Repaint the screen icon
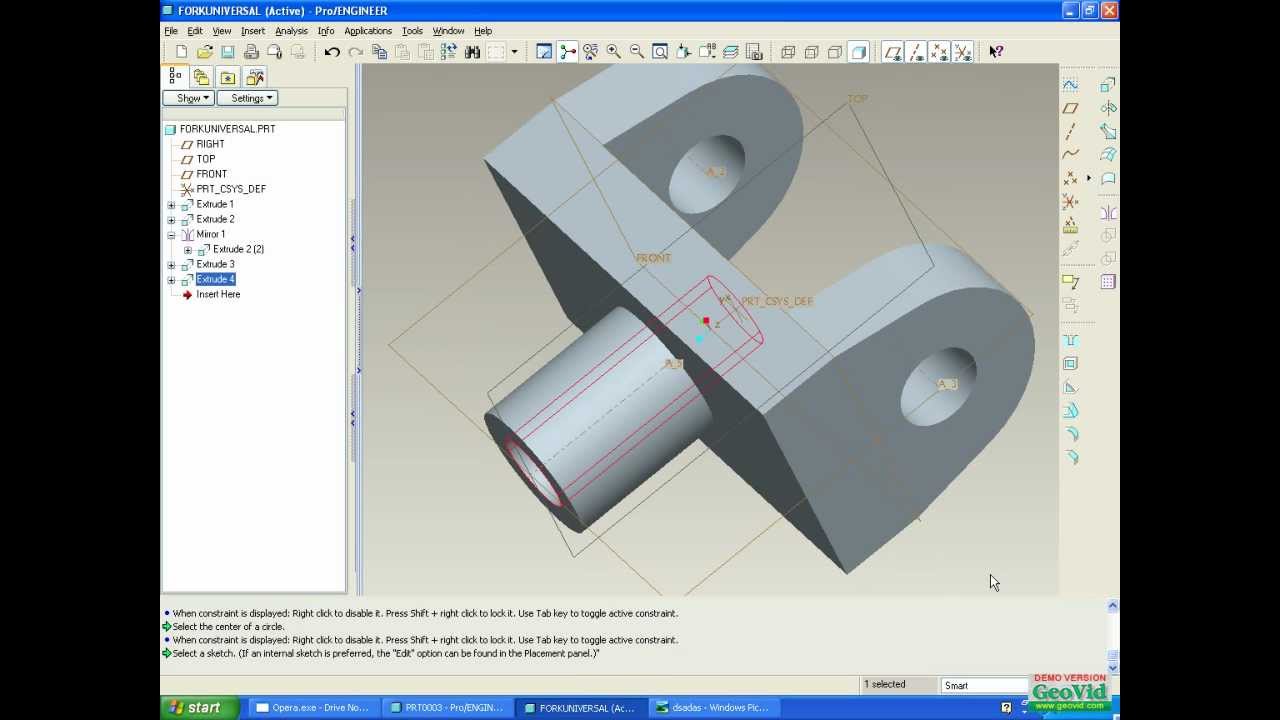Image resolution: width=1280 pixels, height=720 pixels. tap(544, 52)
